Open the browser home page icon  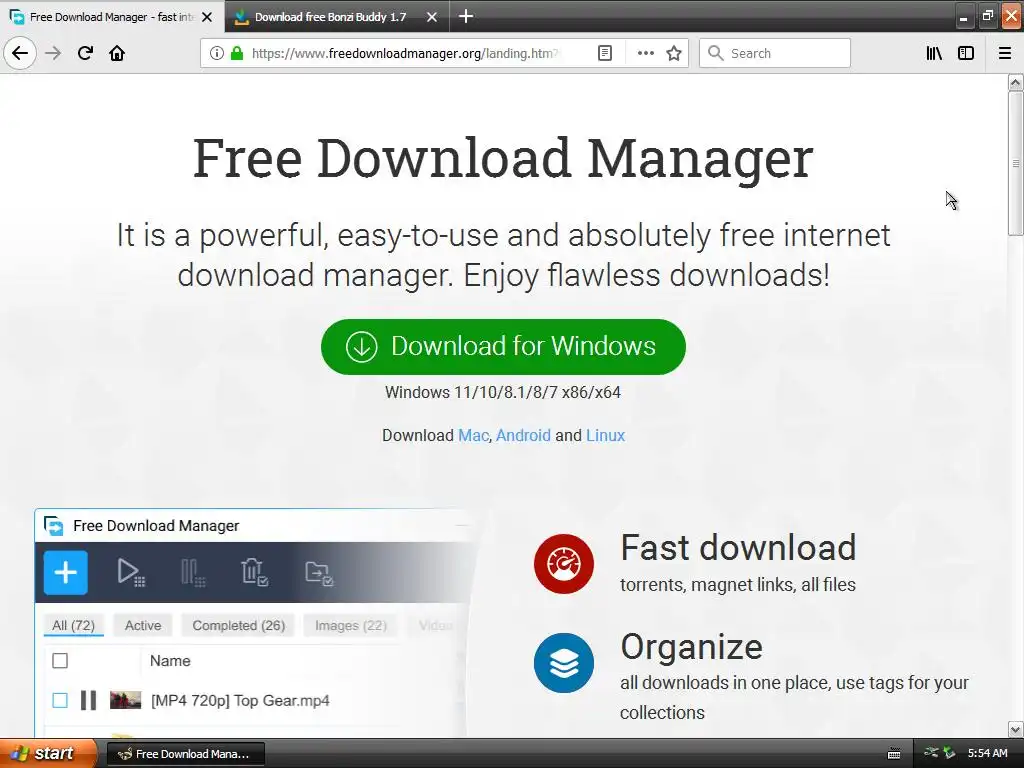point(117,53)
